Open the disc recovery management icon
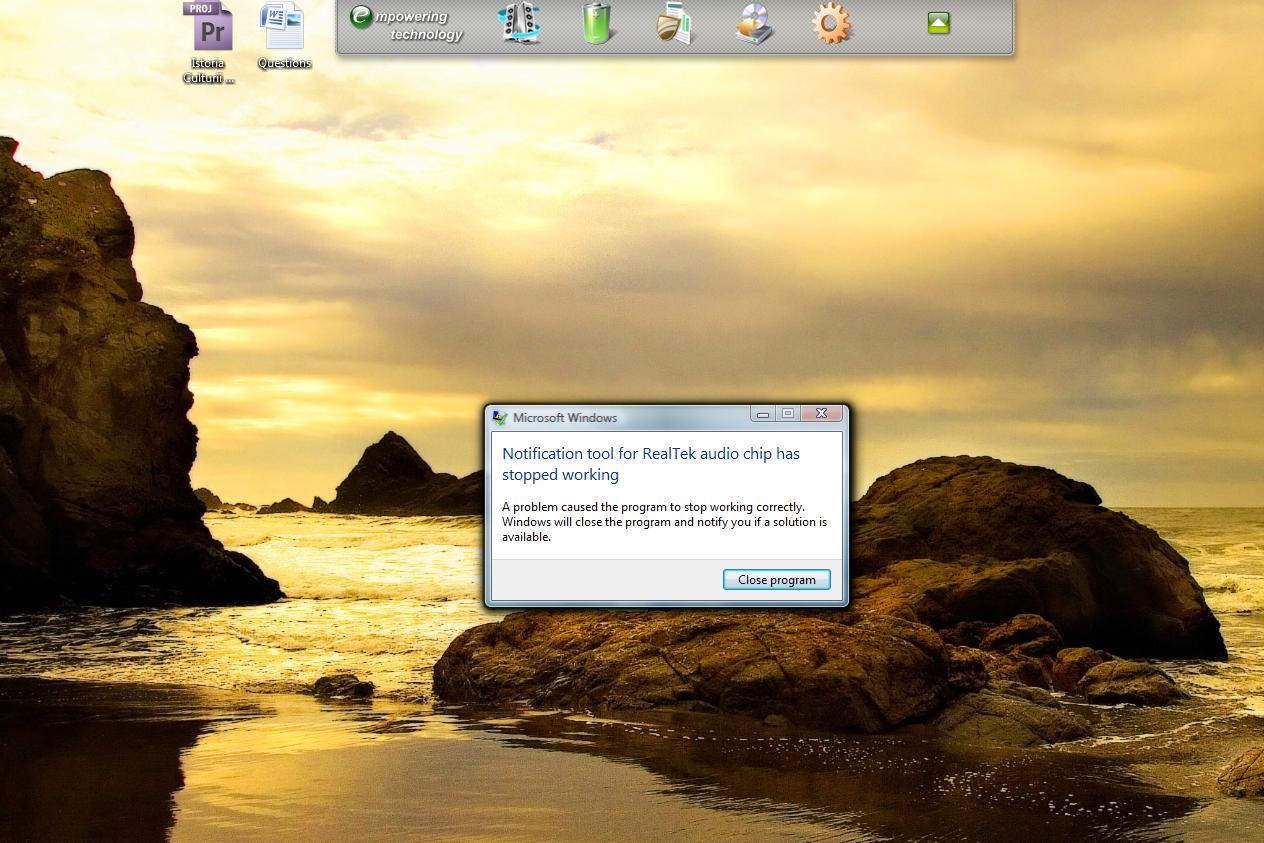 tap(753, 24)
